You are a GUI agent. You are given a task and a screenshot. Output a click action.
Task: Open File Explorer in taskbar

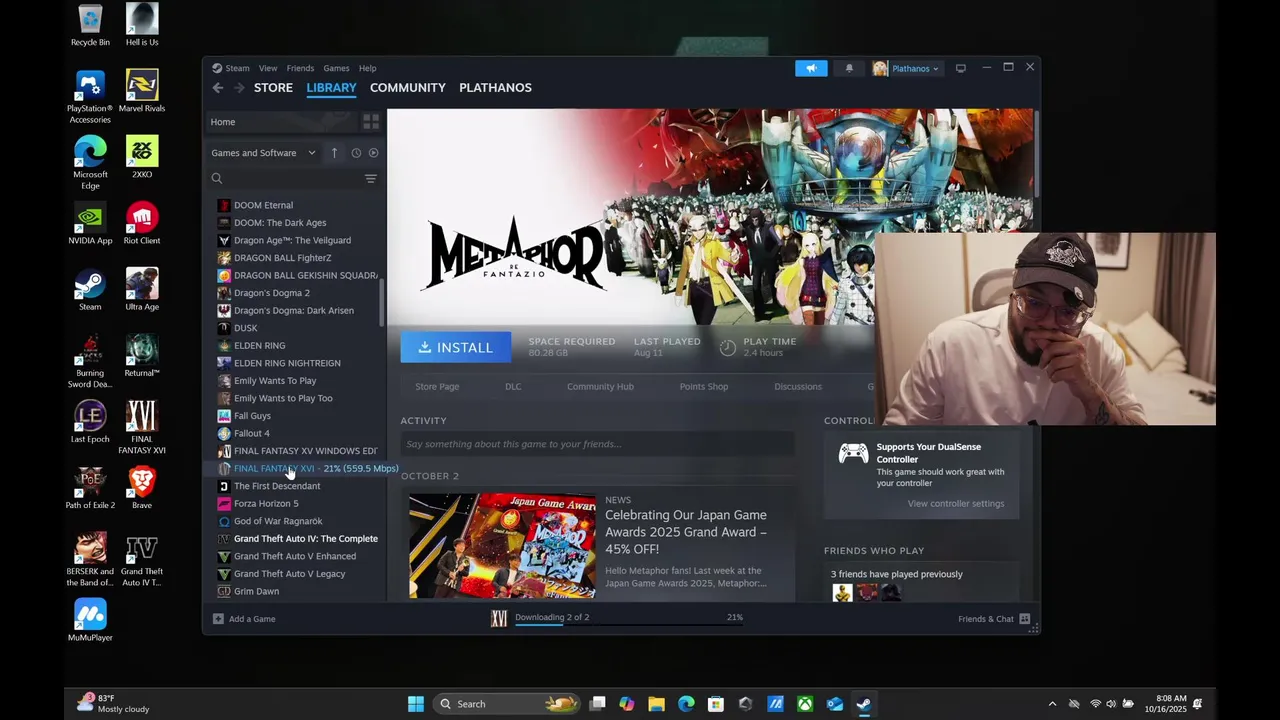656,704
